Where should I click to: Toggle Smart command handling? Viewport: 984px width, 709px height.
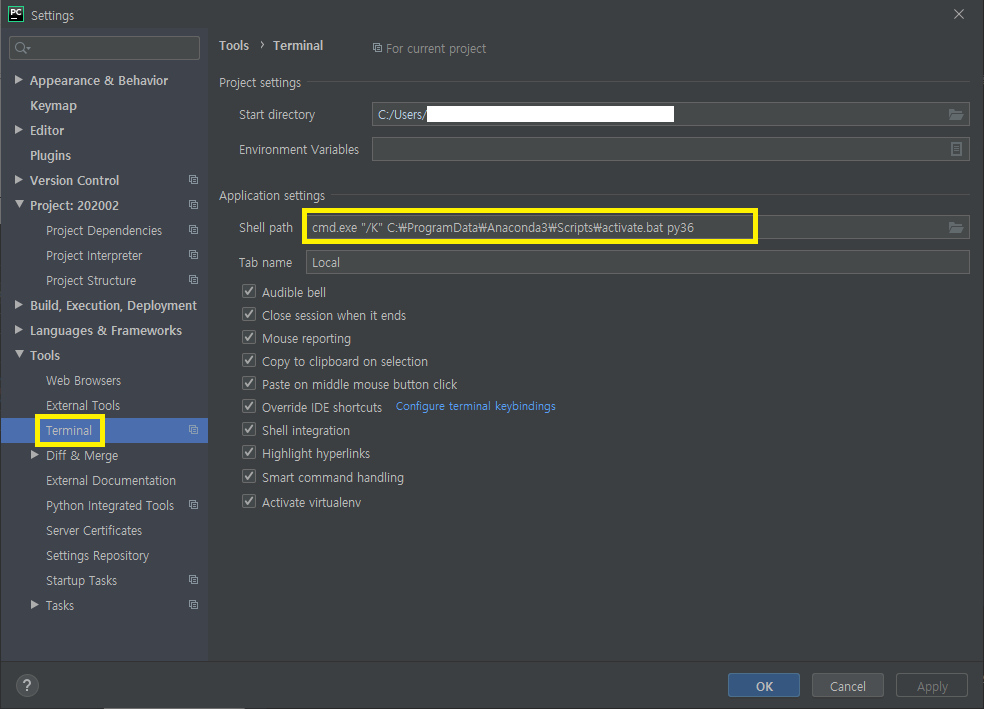(249, 476)
